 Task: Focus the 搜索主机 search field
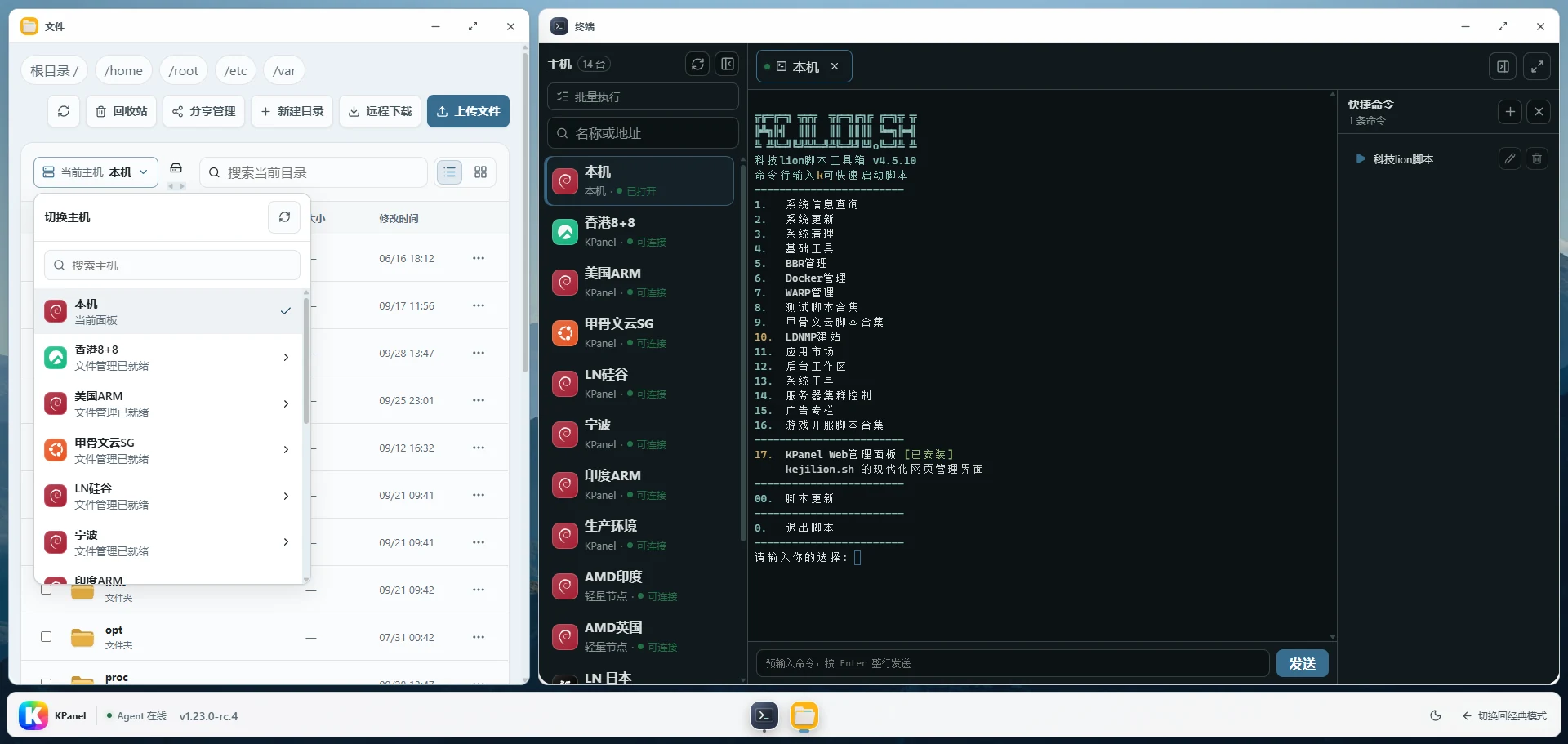click(172, 265)
